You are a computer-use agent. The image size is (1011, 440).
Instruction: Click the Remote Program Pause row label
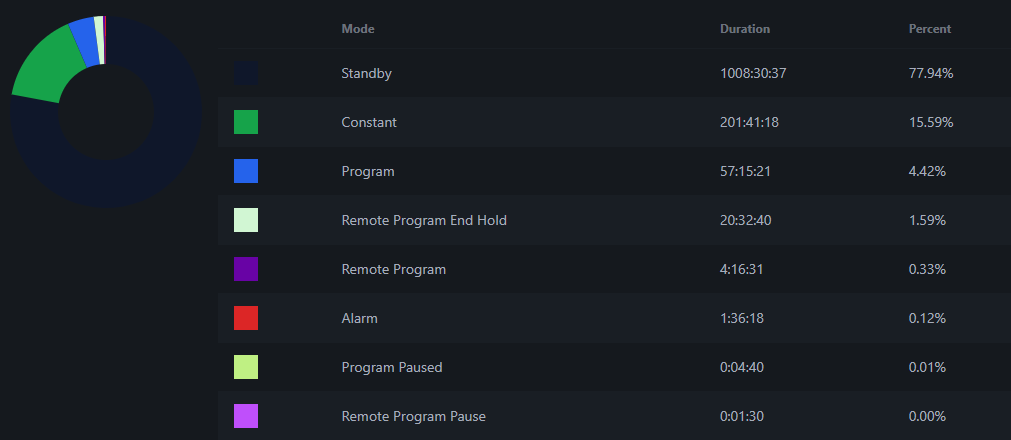[413, 417]
